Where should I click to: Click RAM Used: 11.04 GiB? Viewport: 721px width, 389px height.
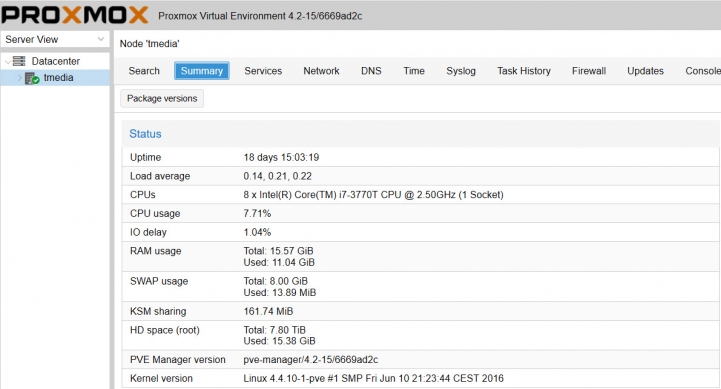click(279, 263)
